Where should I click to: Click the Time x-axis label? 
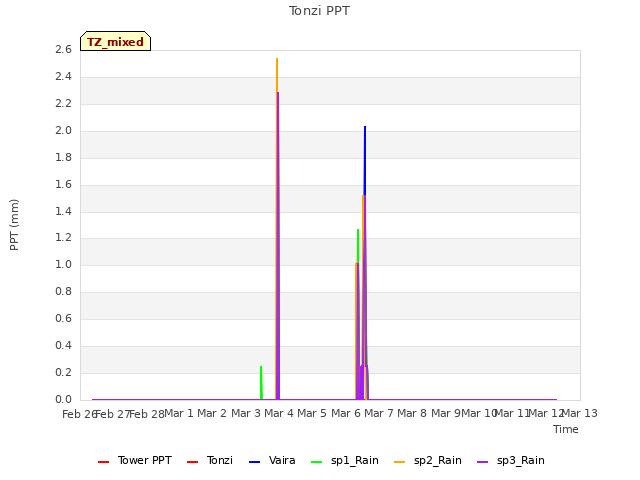tap(566, 429)
